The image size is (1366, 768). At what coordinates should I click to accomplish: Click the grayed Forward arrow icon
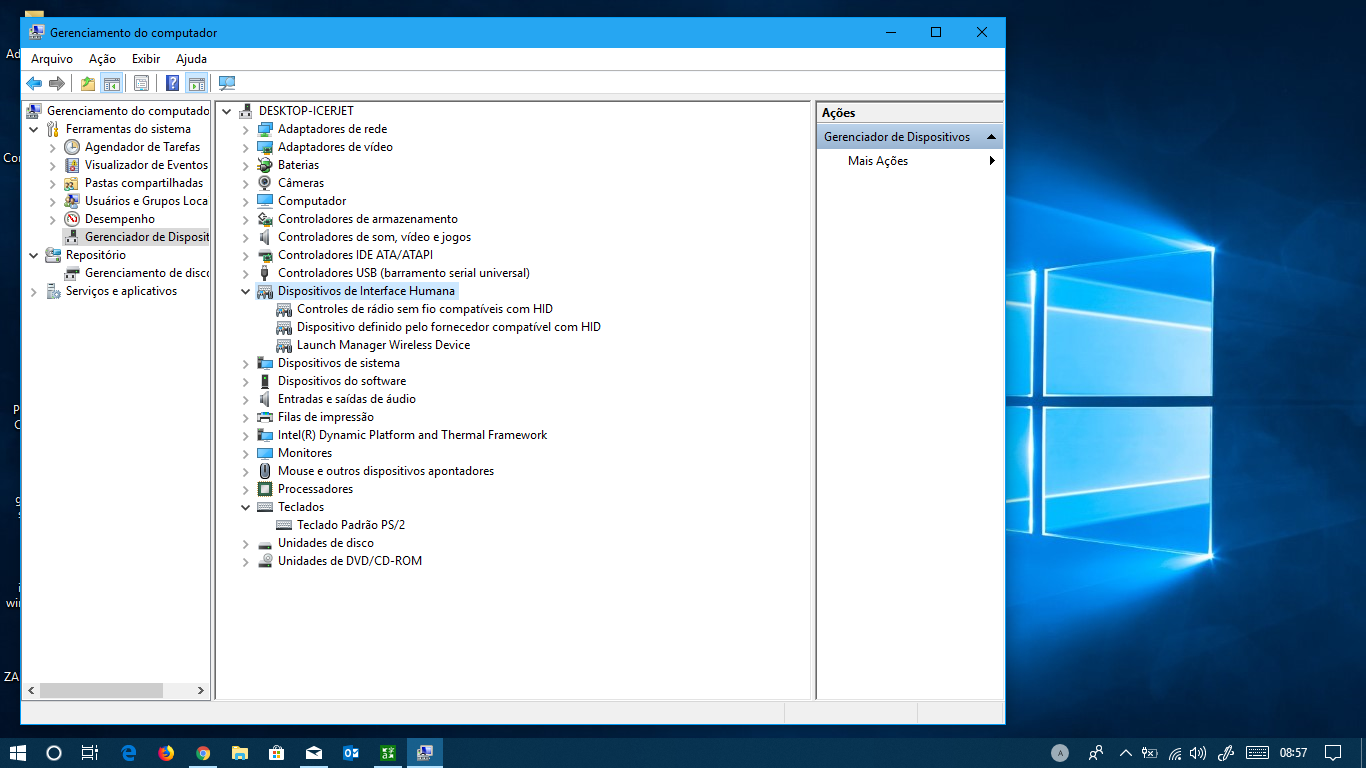coord(58,83)
